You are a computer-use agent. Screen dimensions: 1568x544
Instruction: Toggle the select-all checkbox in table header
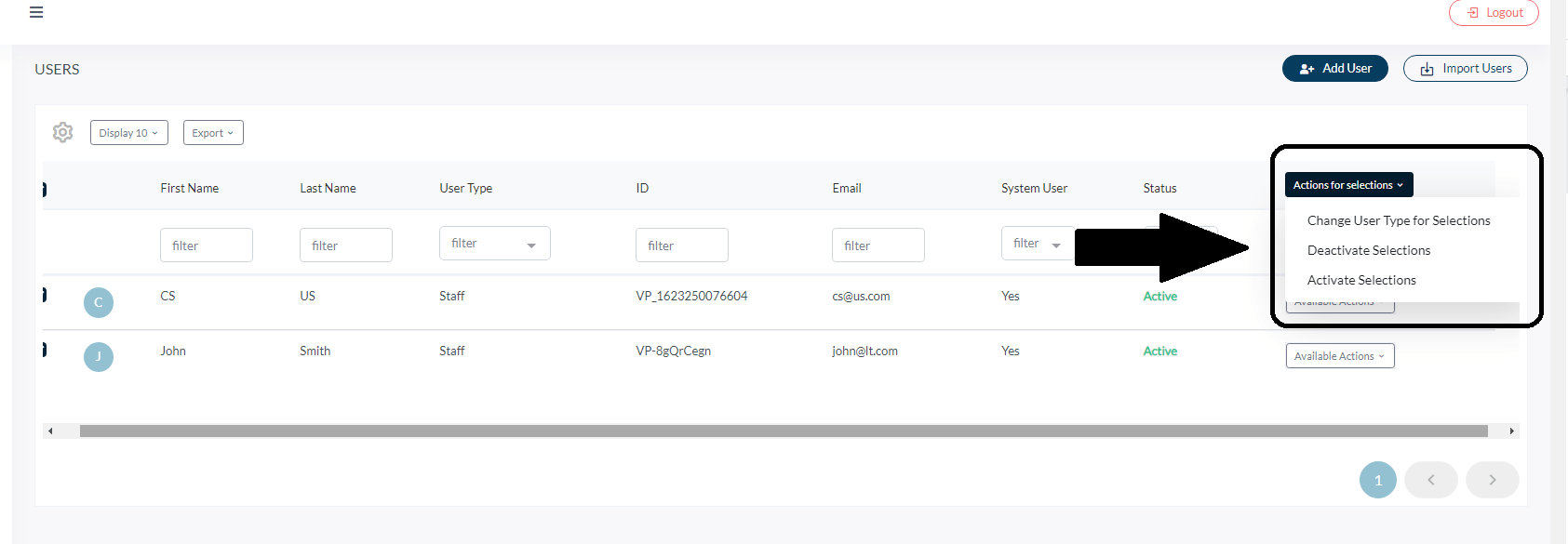[45, 190]
